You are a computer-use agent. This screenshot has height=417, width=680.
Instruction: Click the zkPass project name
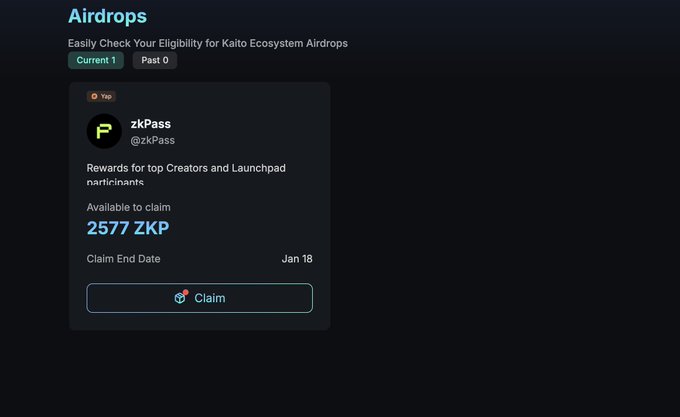pyautogui.click(x=151, y=124)
